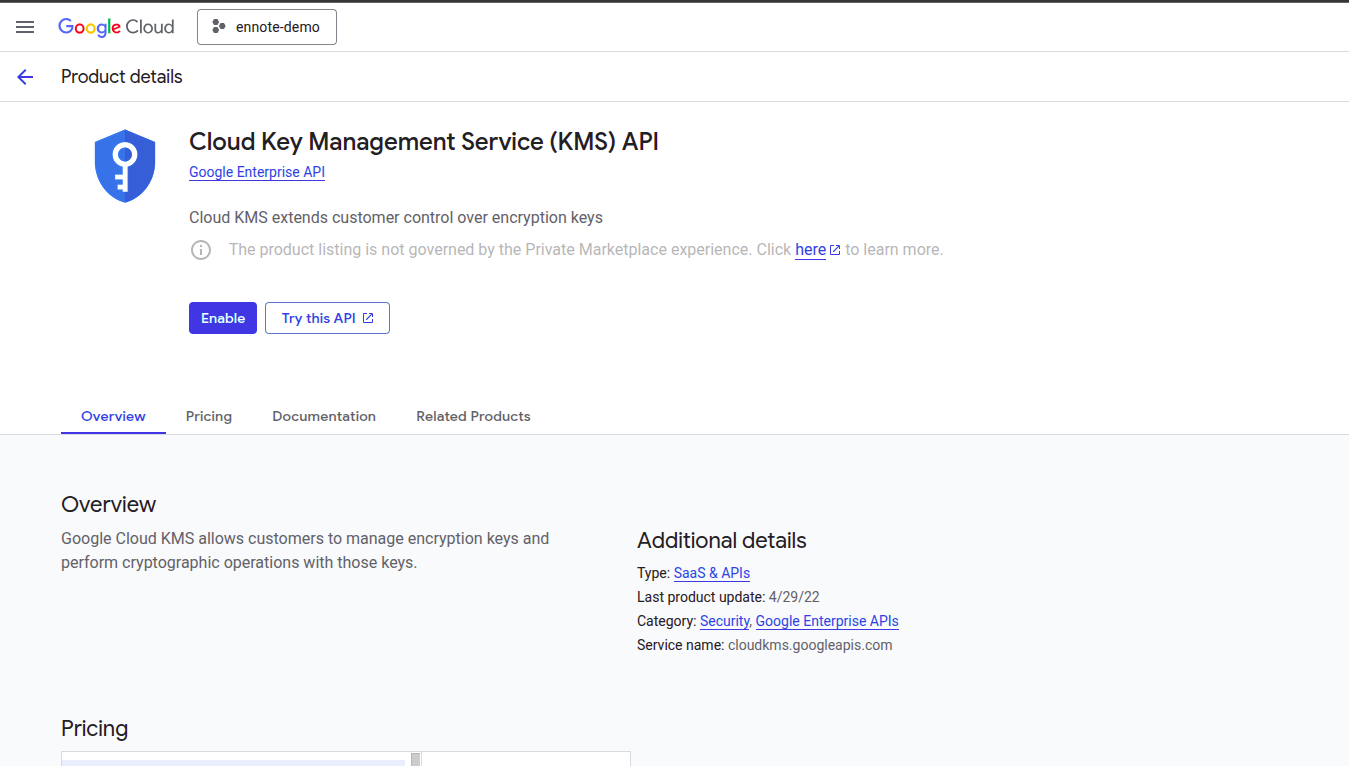Open the ennote-demo project selector
The height and width of the screenshot is (766, 1349).
click(267, 27)
